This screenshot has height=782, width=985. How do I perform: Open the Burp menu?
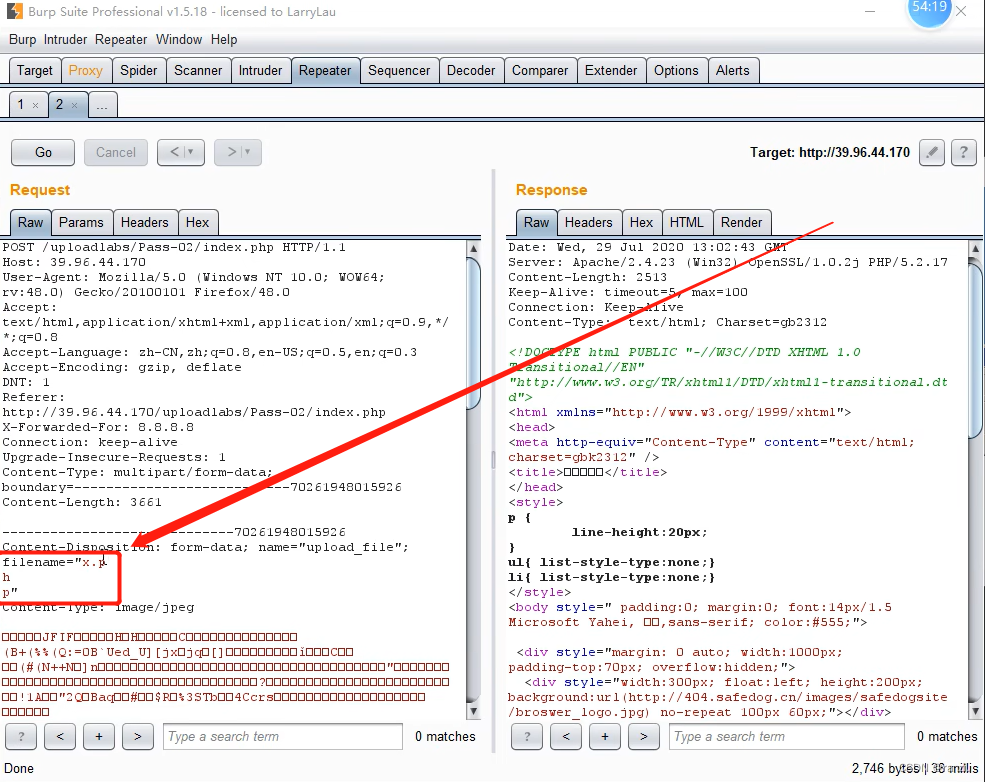(23, 40)
